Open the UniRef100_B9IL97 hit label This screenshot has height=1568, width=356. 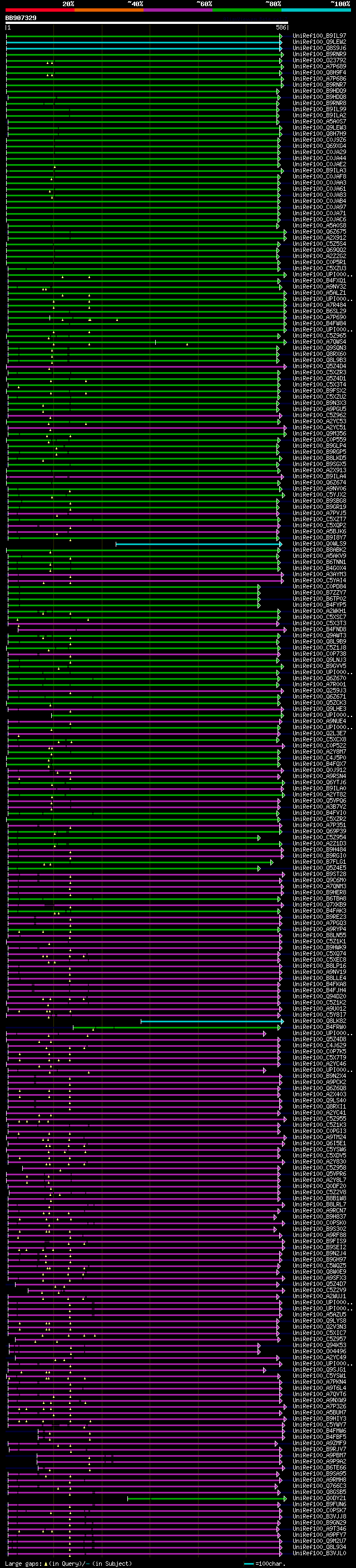click(x=319, y=36)
